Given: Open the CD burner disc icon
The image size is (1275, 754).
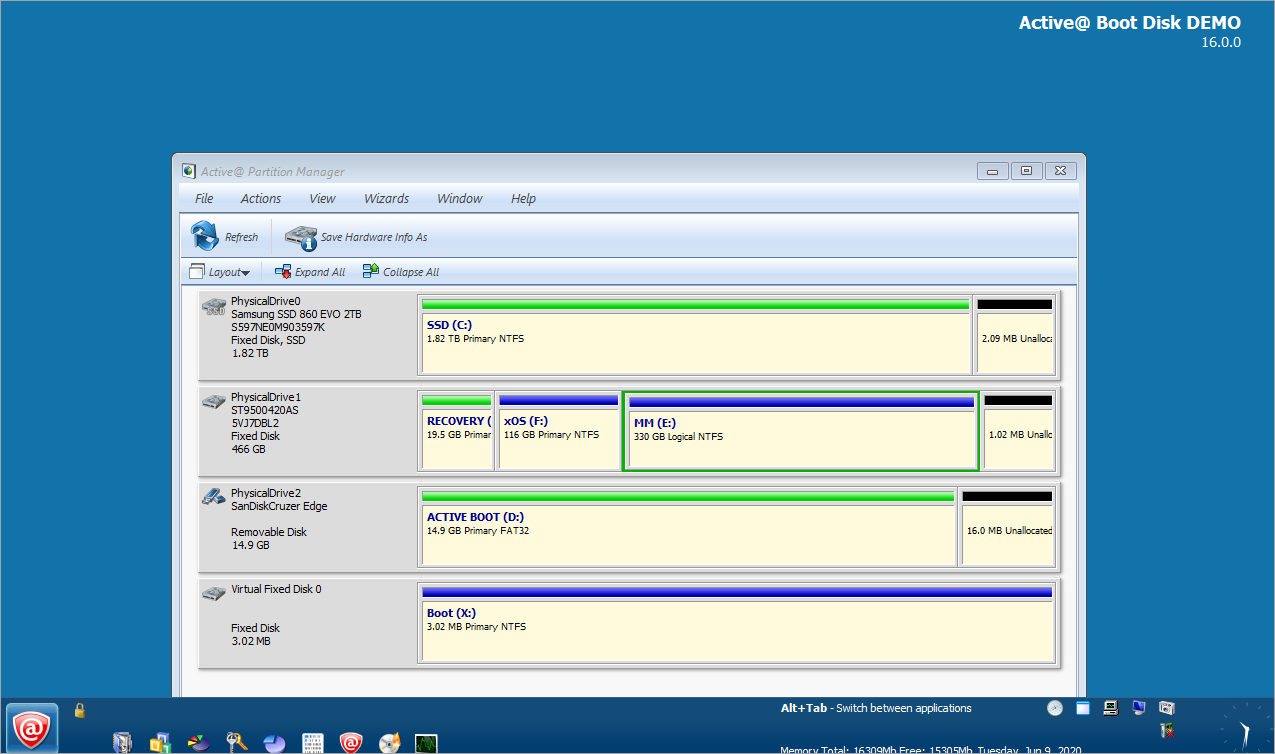Looking at the screenshot, I should (x=390, y=743).
